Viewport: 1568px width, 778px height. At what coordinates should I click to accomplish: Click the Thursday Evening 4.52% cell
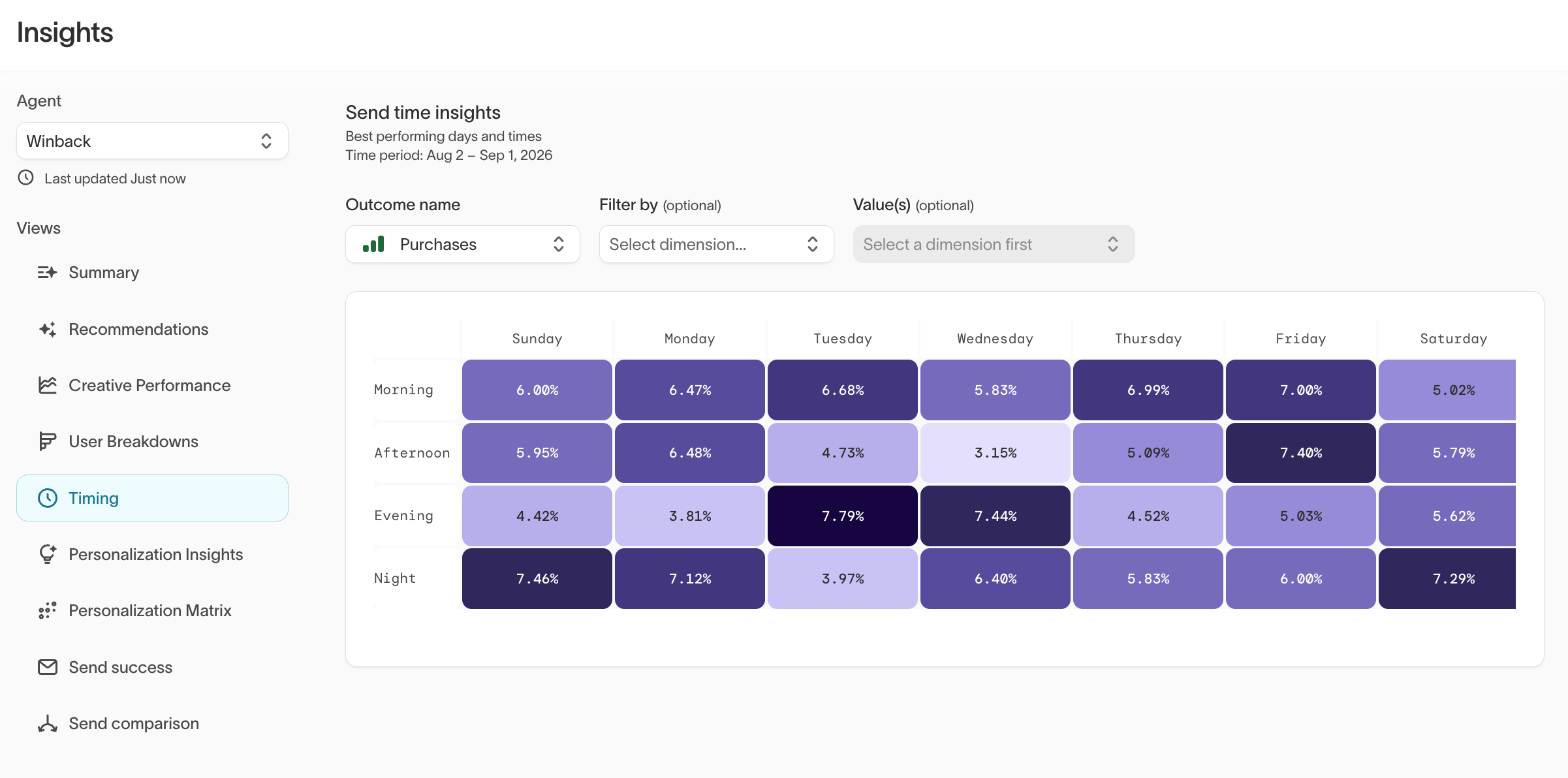click(x=1148, y=516)
